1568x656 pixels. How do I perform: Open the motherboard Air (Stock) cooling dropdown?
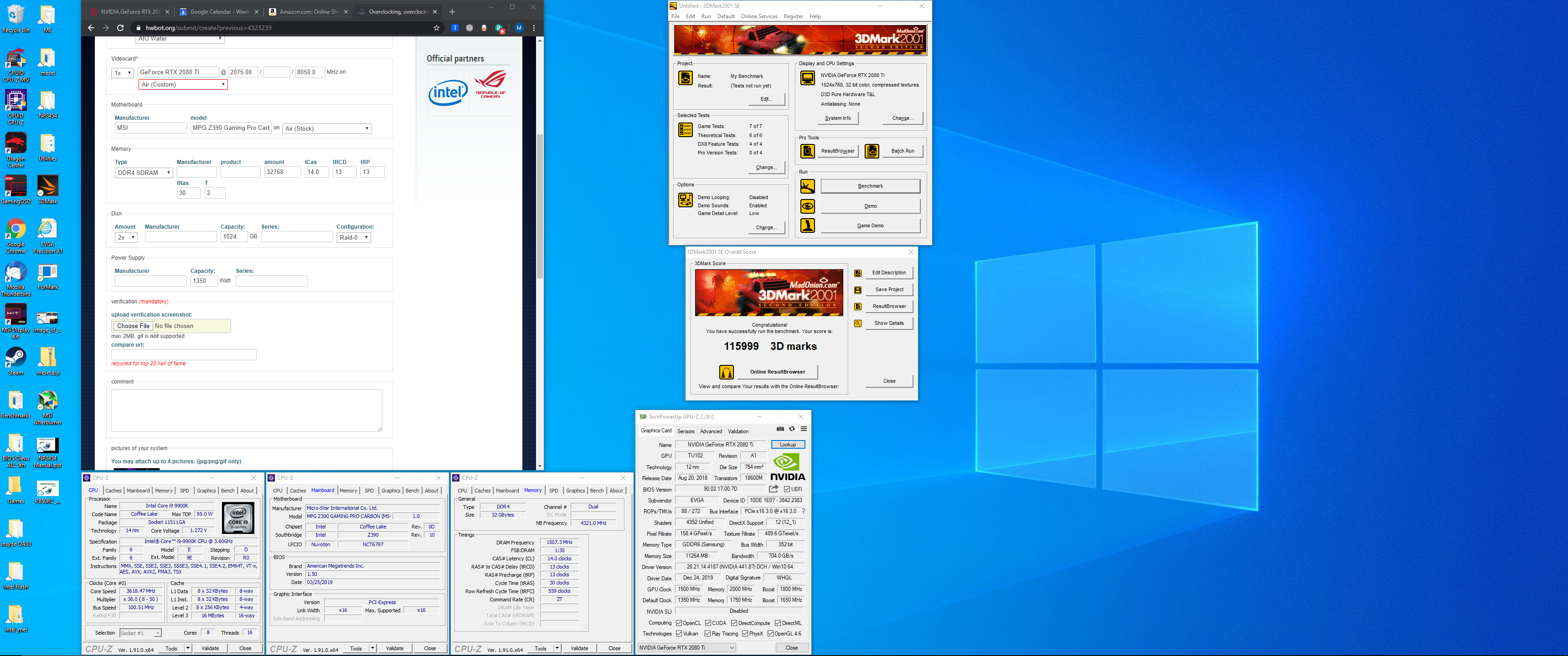click(x=327, y=128)
